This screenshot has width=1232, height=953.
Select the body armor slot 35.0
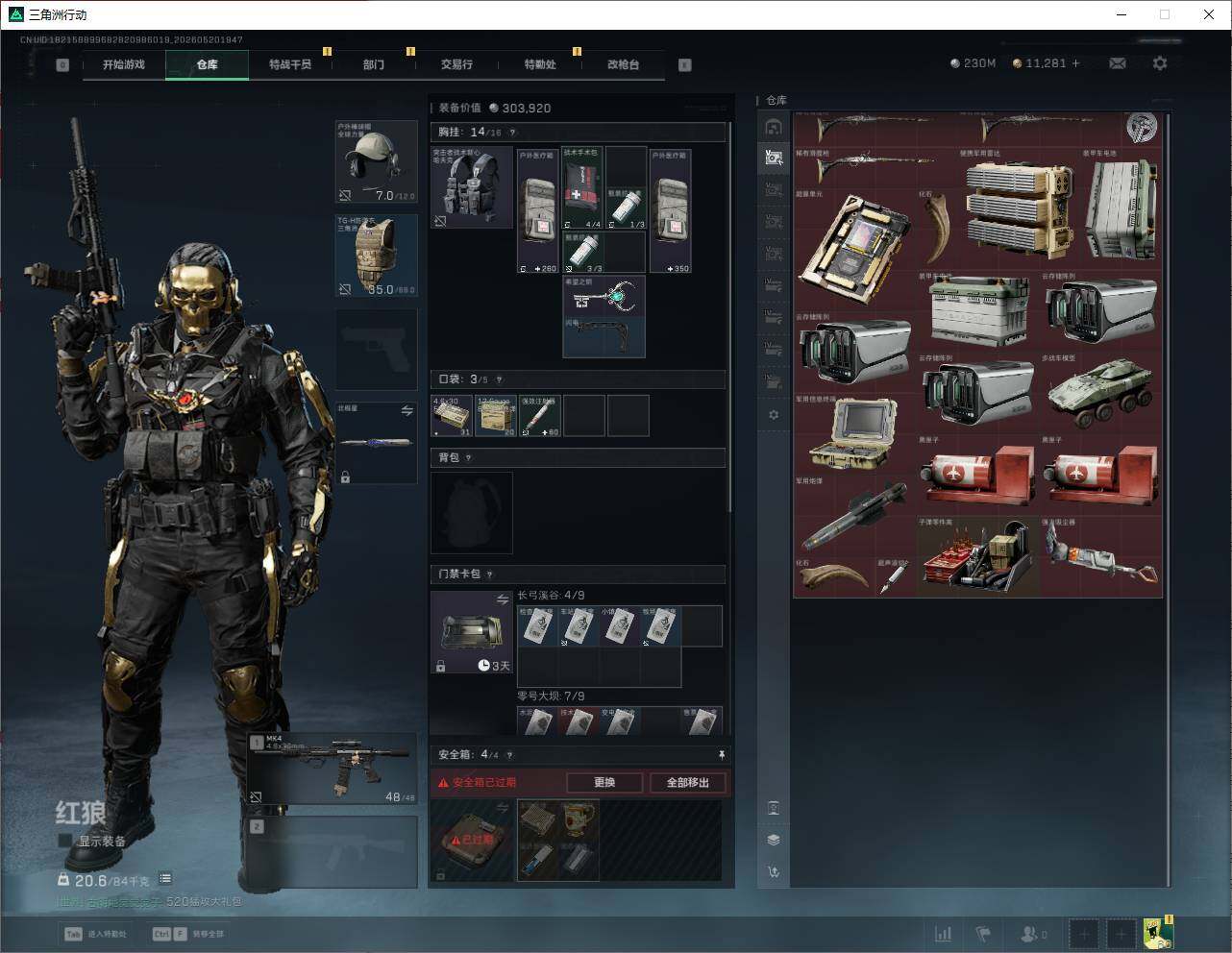point(376,256)
